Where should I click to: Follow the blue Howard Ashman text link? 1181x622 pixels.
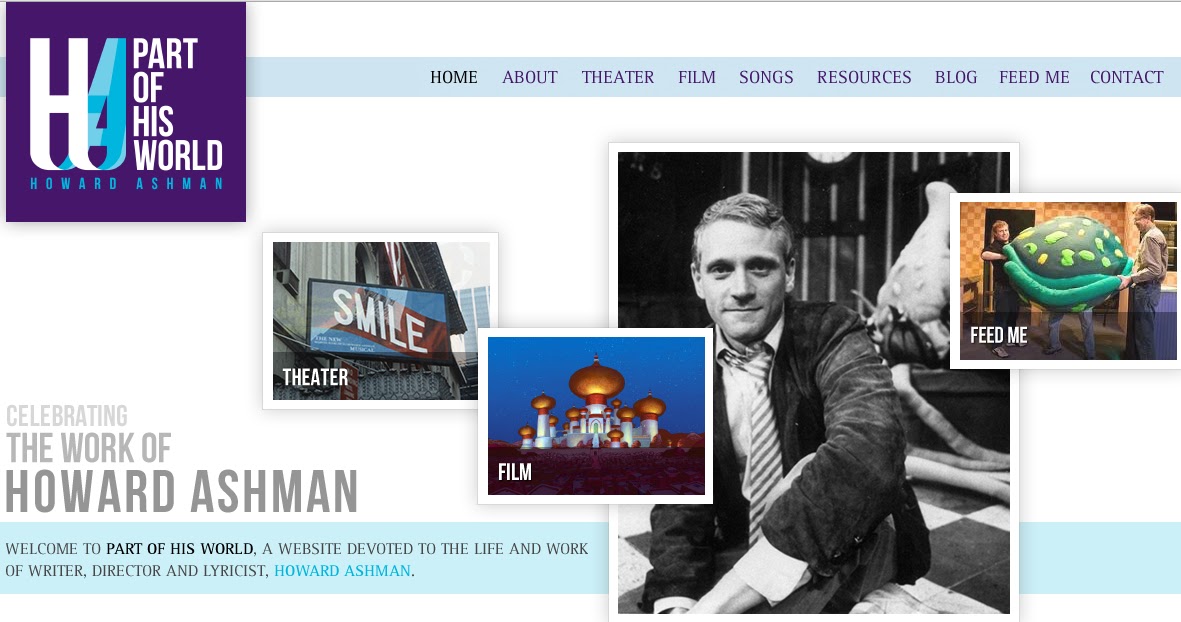tap(343, 571)
